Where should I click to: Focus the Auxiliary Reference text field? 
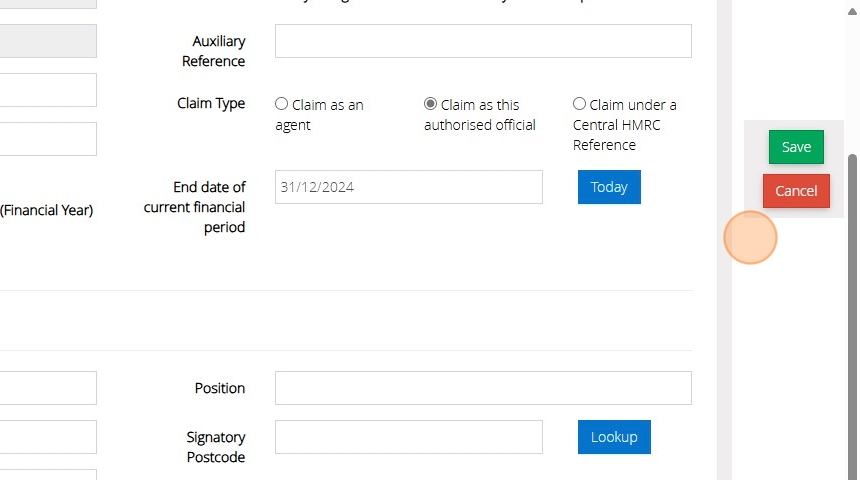pyautogui.click(x=483, y=41)
